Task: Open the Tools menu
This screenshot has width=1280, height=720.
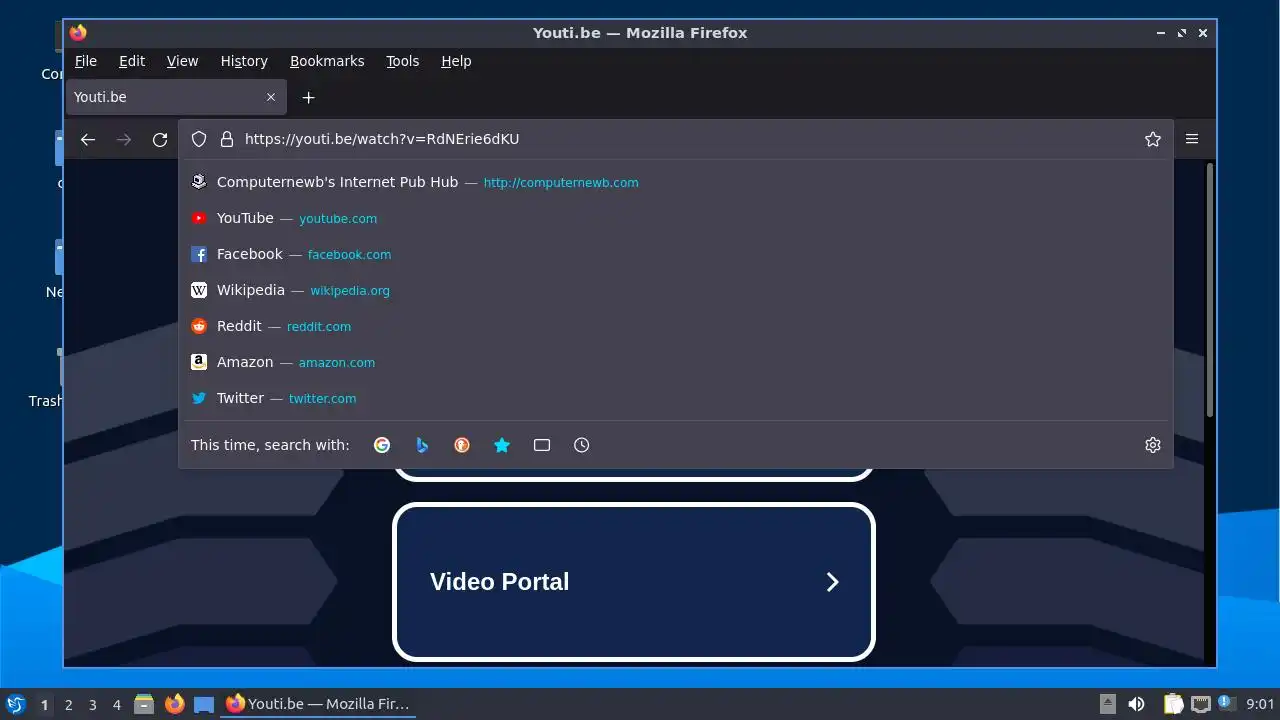Action: [x=403, y=61]
